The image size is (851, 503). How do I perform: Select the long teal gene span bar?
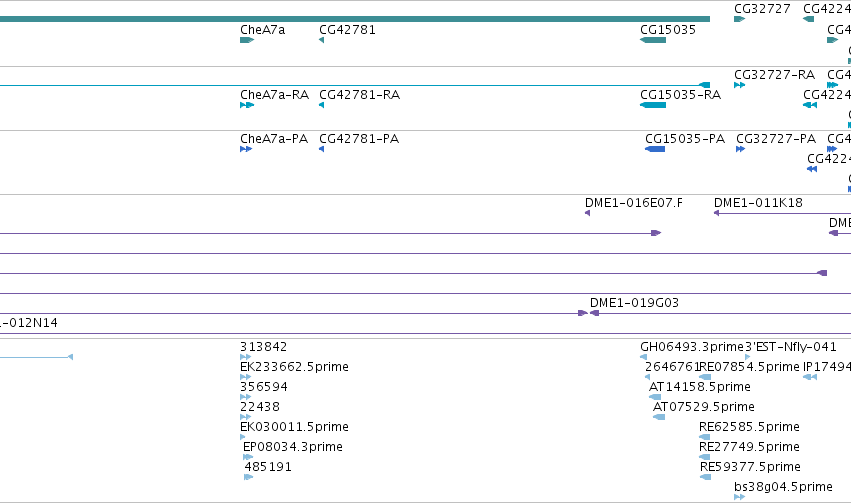coord(355,19)
